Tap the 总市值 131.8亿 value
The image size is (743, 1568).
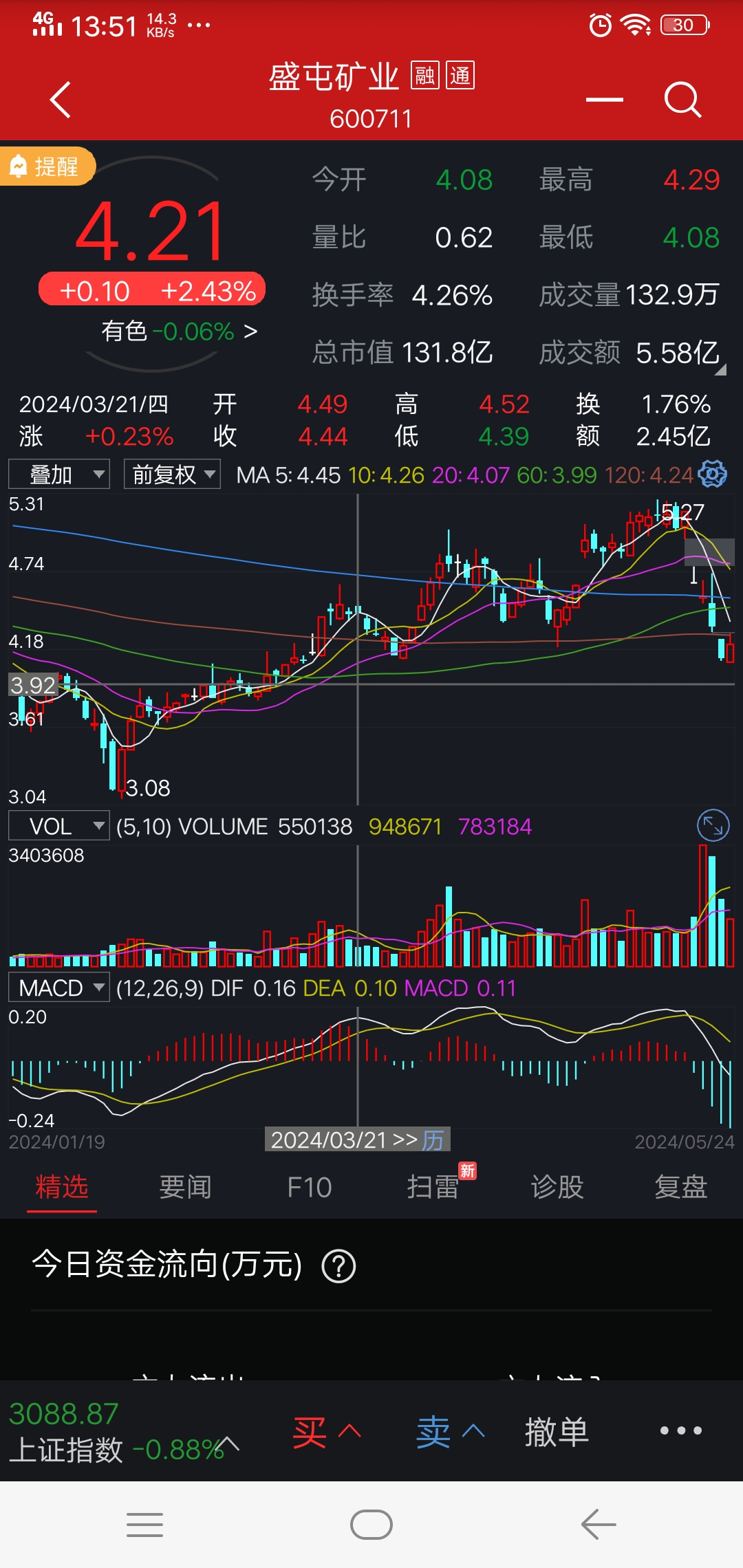pyautogui.click(x=447, y=353)
